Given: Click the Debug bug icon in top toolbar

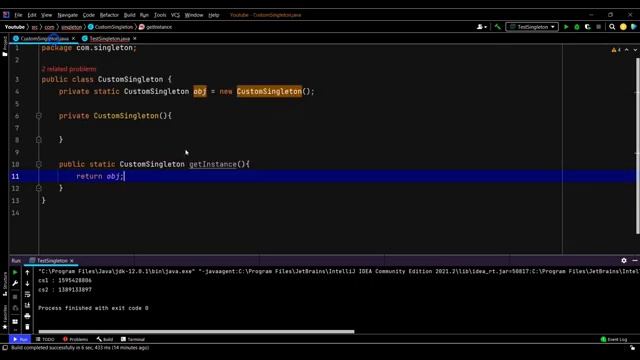Looking at the screenshot, I should 577,27.
